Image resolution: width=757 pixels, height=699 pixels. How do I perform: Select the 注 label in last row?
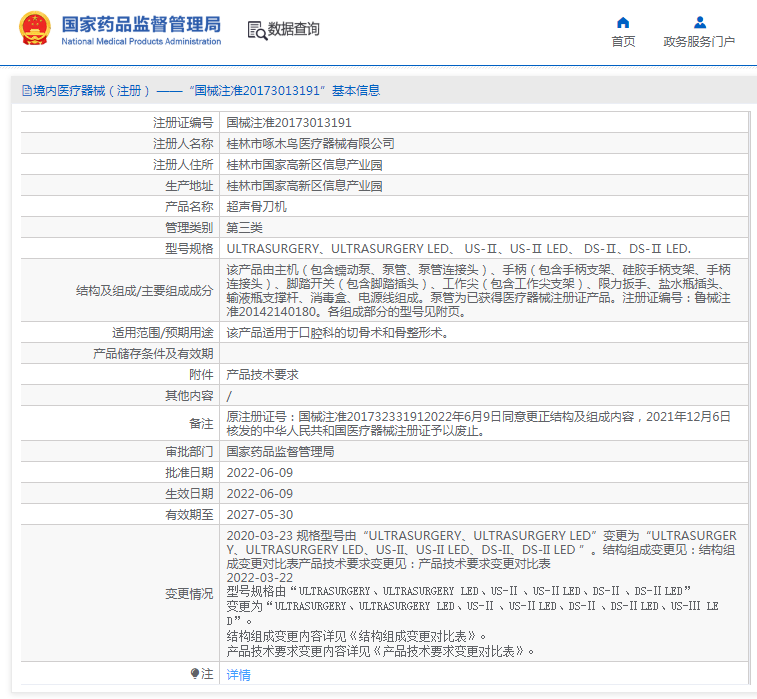pos(207,673)
